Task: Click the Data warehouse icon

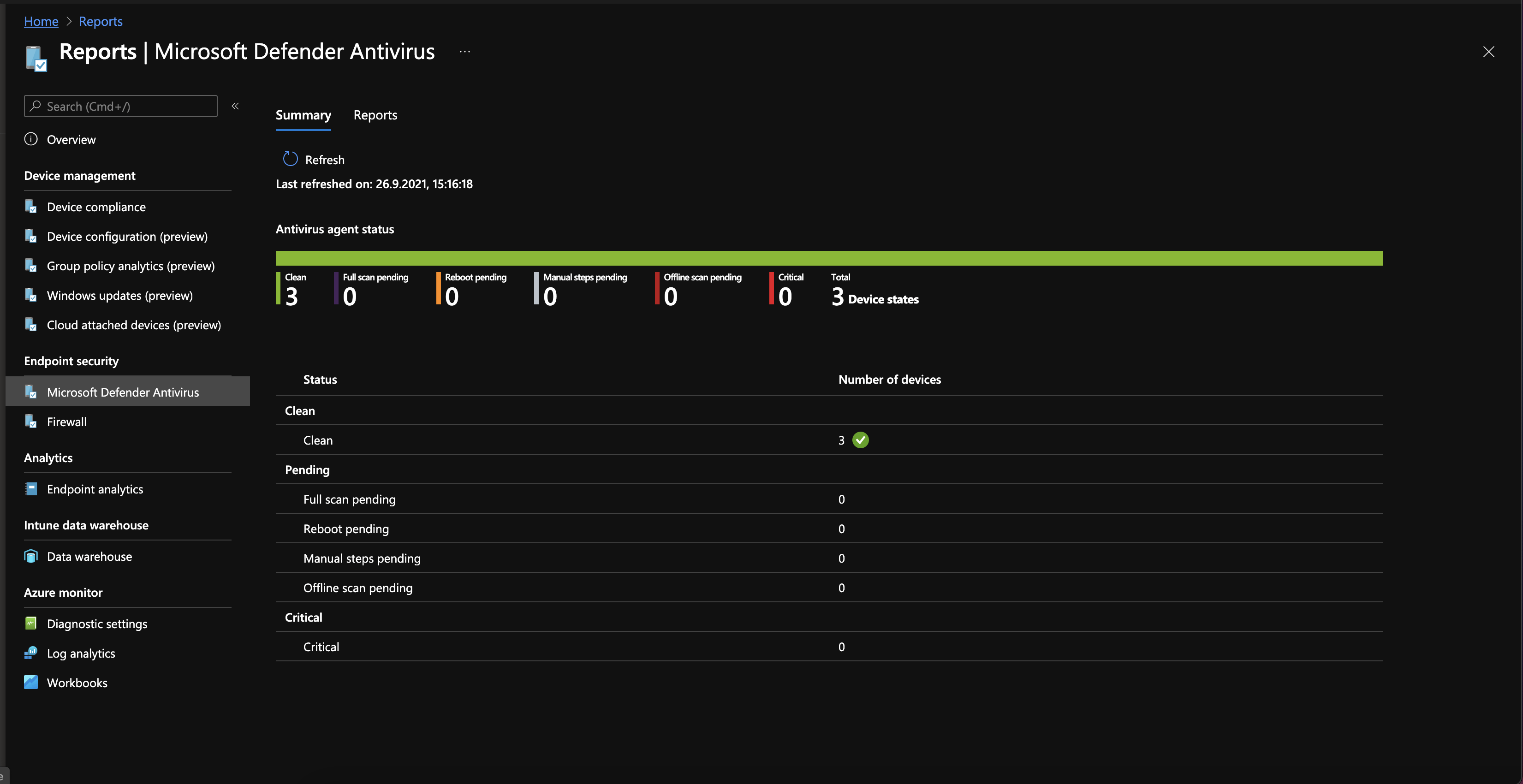Action: pos(31,556)
